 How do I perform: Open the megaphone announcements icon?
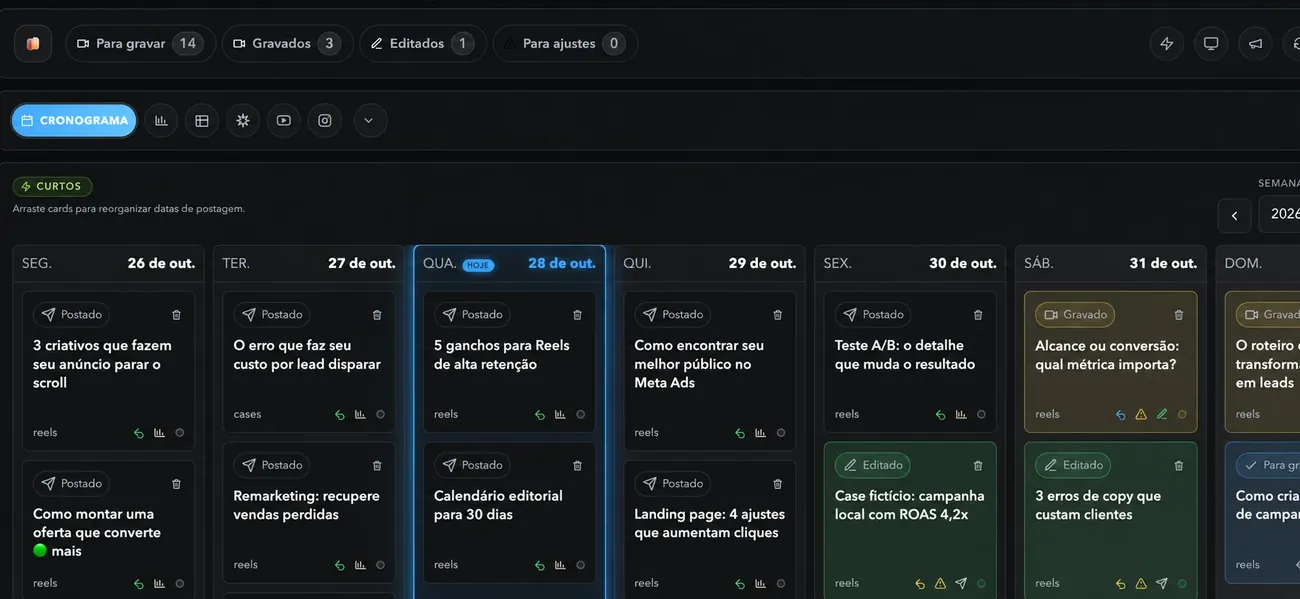[1256, 44]
